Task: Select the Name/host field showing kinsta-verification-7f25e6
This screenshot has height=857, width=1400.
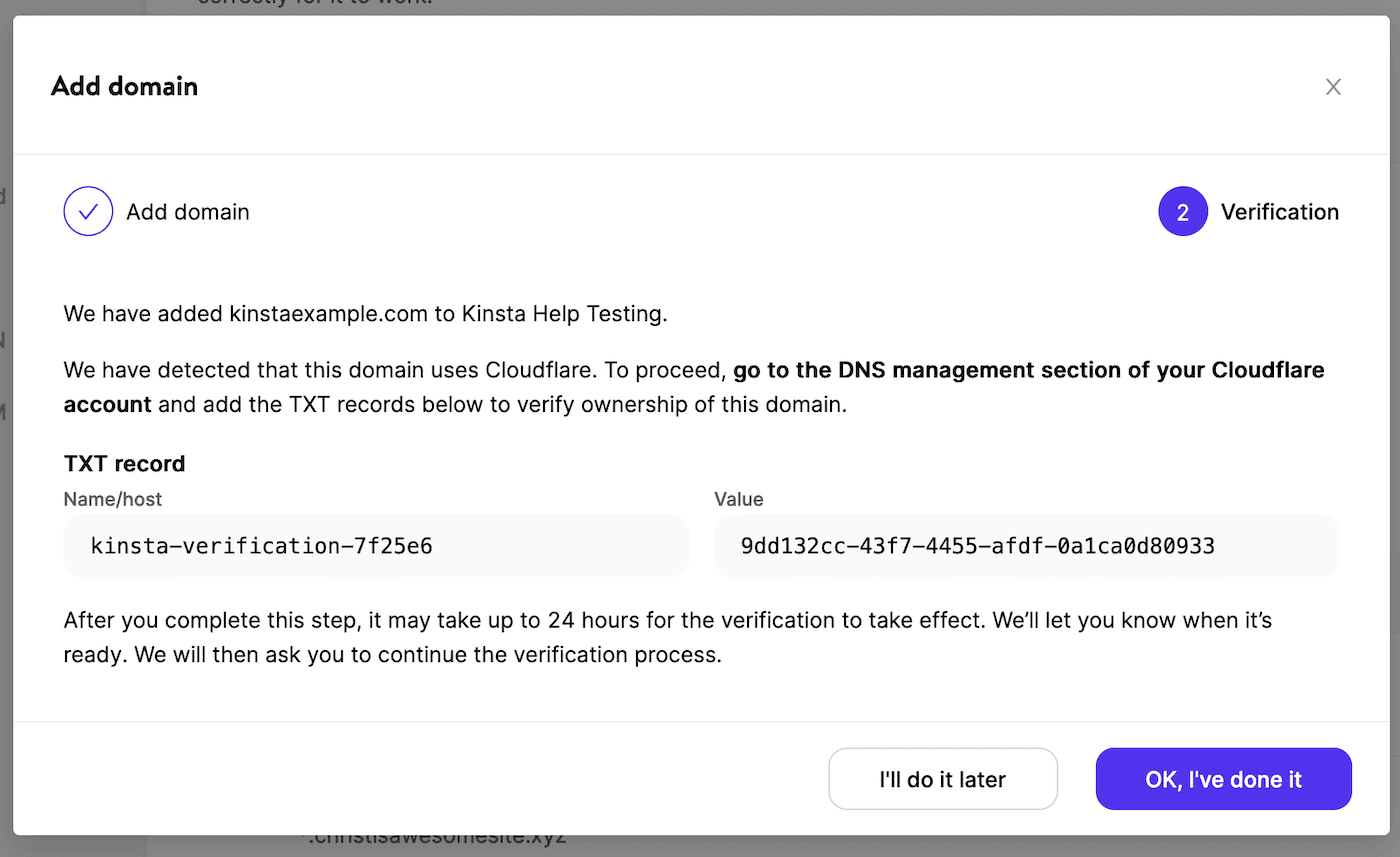Action: tap(376, 546)
